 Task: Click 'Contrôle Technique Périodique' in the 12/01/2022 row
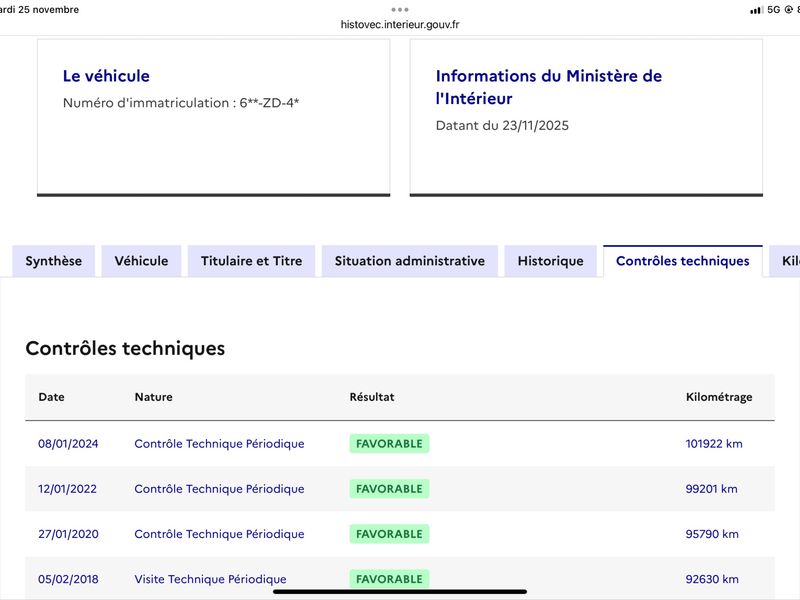(219, 489)
